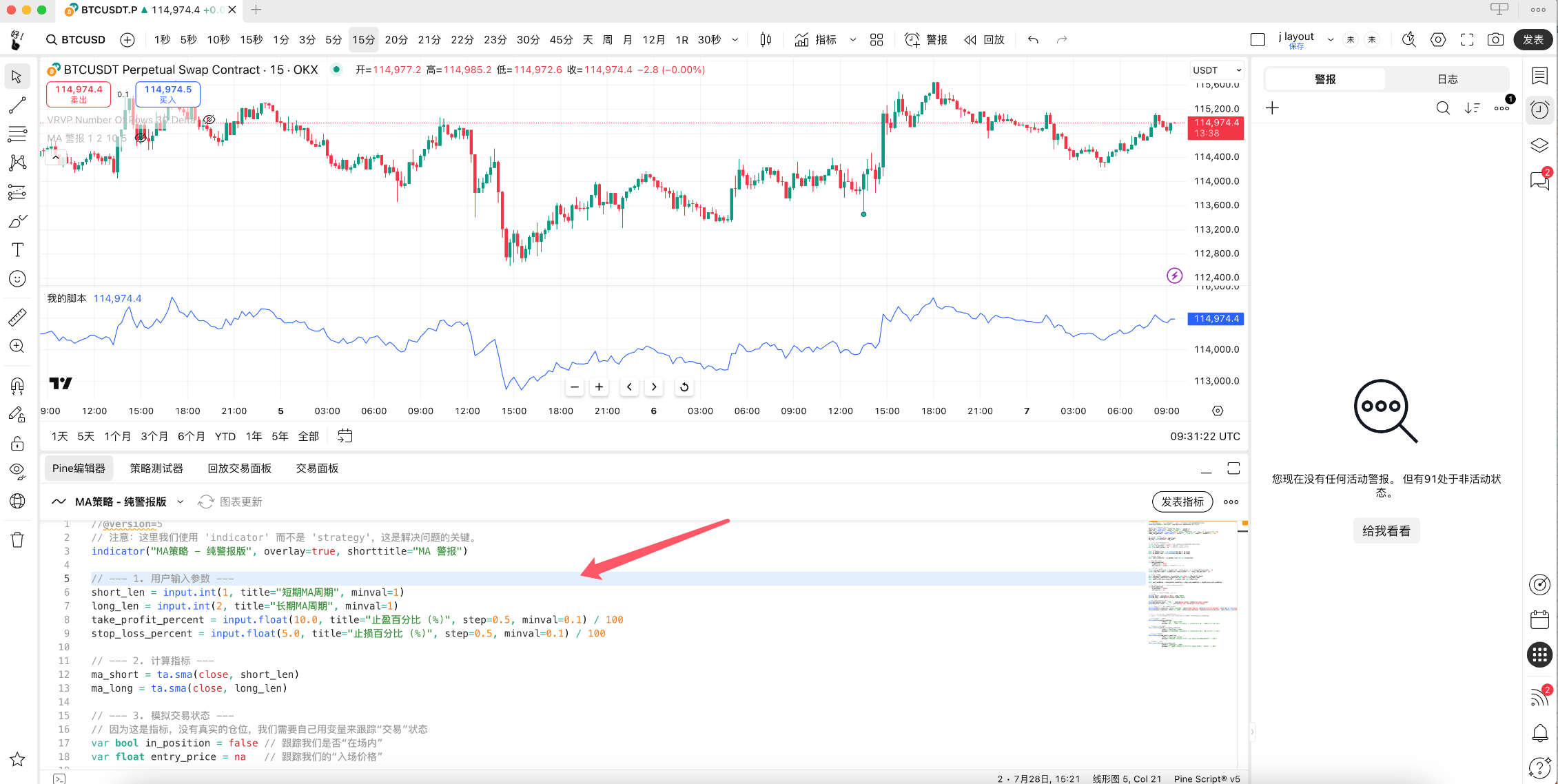Maximize the bottom panel
The height and width of the screenshot is (784, 1558).
[x=1233, y=468]
